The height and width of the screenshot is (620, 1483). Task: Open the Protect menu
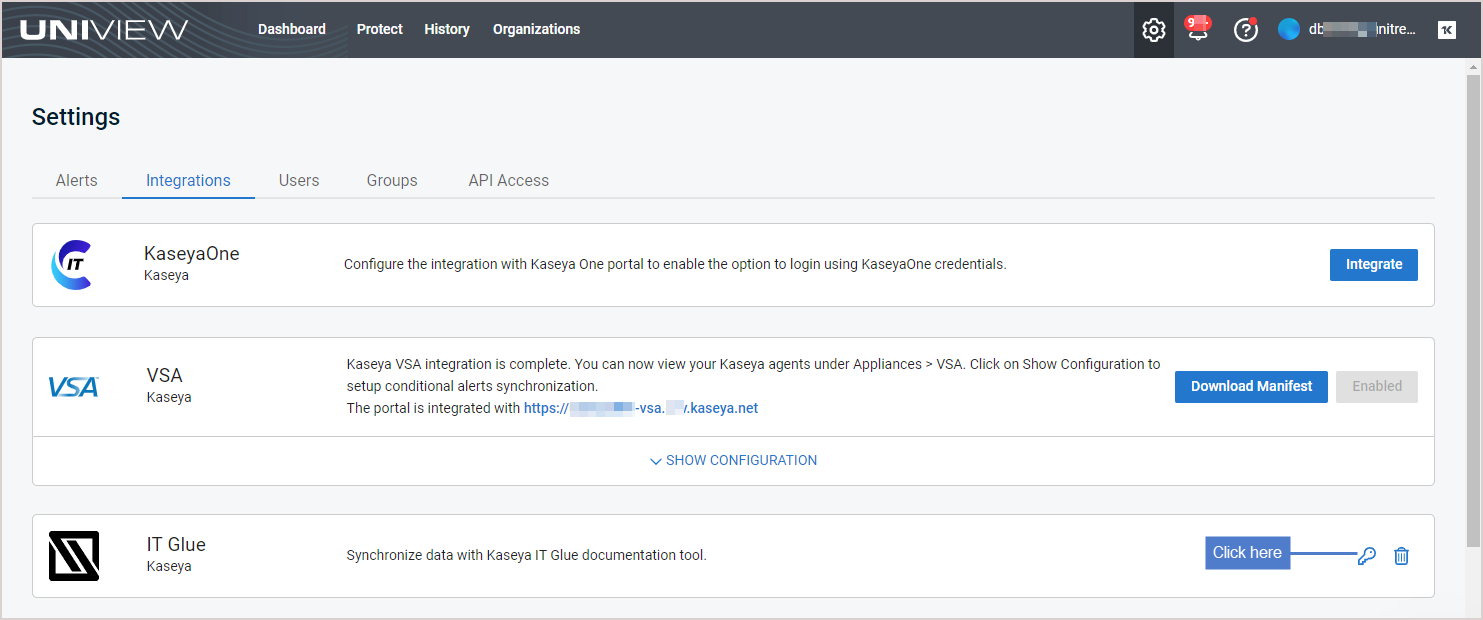pyautogui.click(x=380, y=29)
